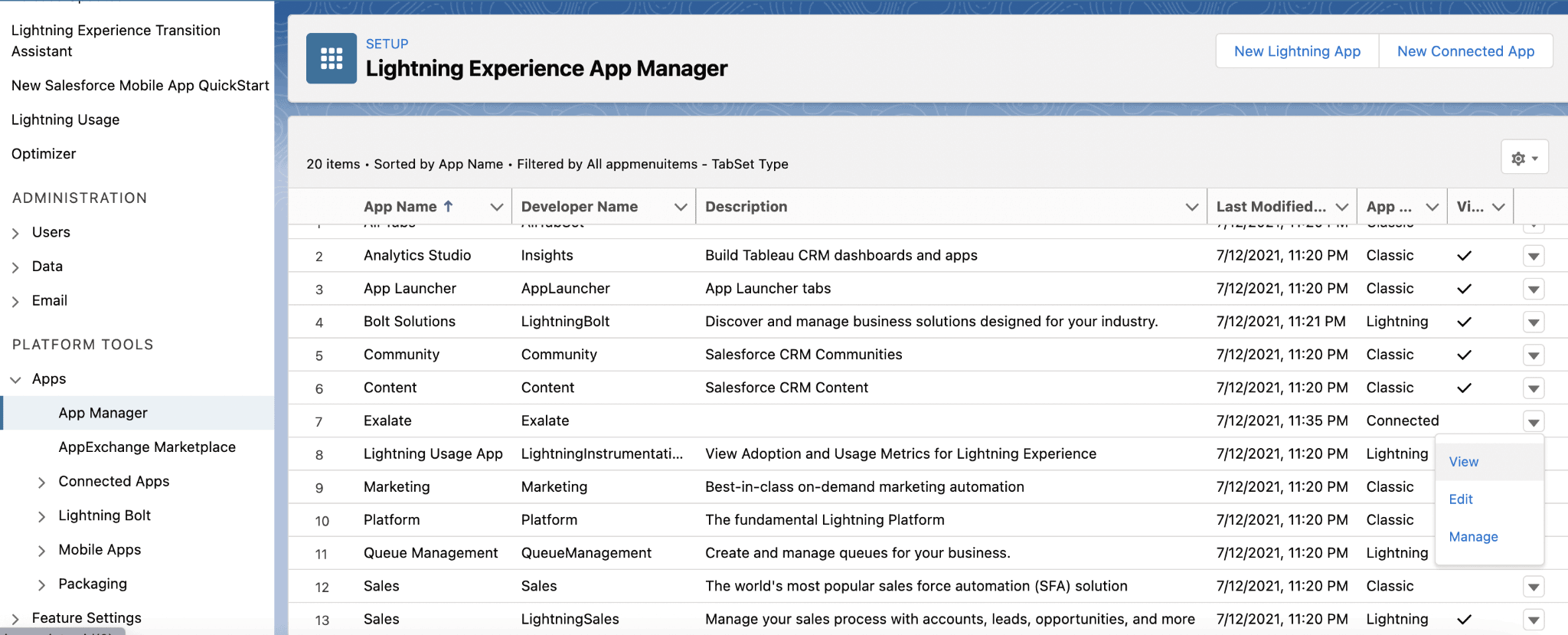
Task: Click the Queue Management name cell
Action: click(430, 552)
